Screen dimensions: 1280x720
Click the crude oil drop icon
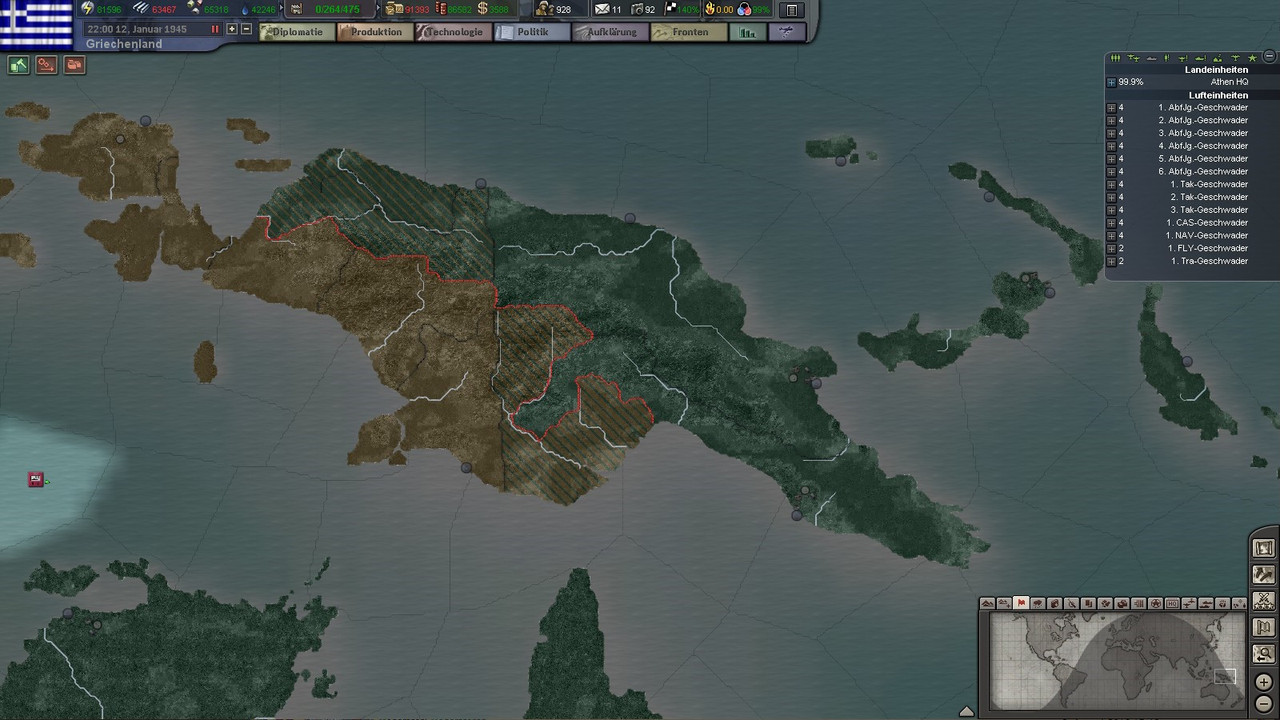[246, 10]
